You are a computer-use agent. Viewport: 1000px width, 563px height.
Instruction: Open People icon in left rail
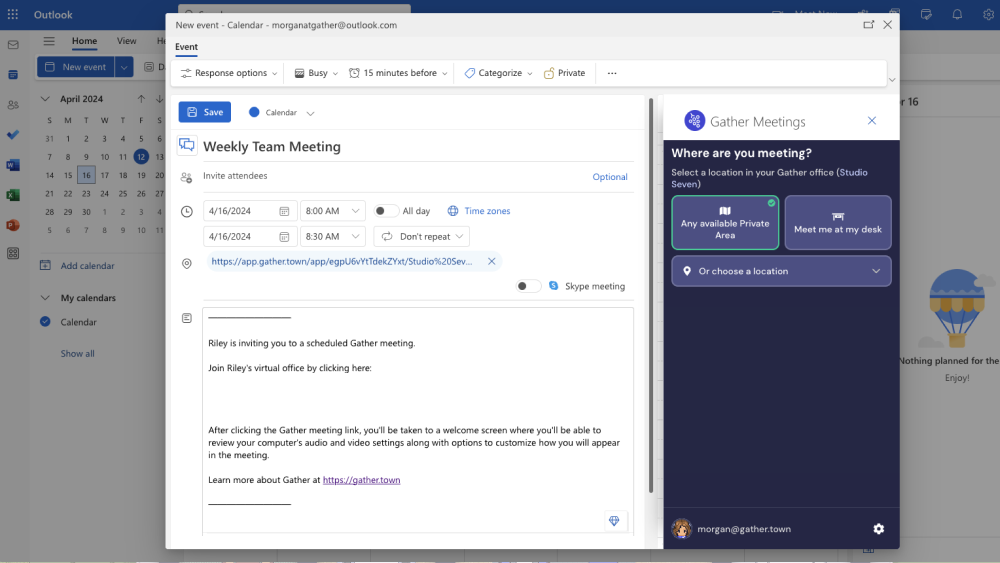13,105
